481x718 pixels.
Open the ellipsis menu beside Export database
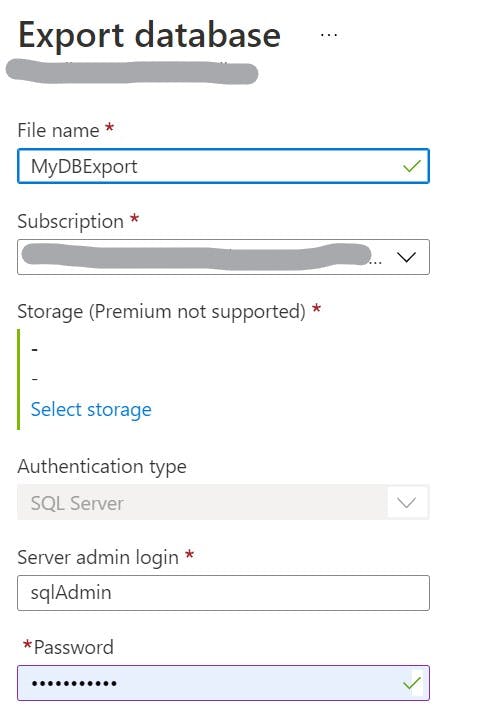329,35
